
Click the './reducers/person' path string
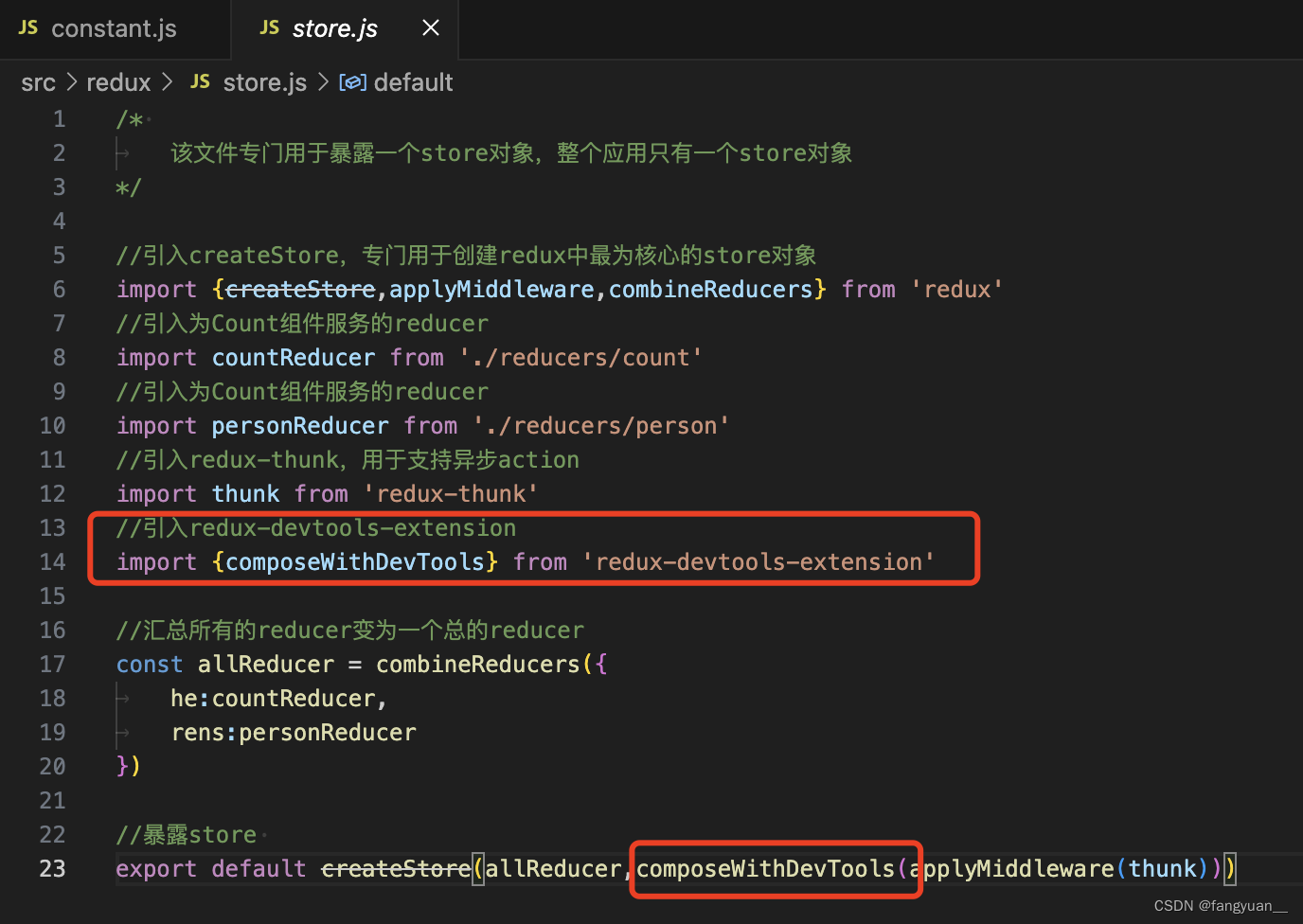click(x=601, y=426)
